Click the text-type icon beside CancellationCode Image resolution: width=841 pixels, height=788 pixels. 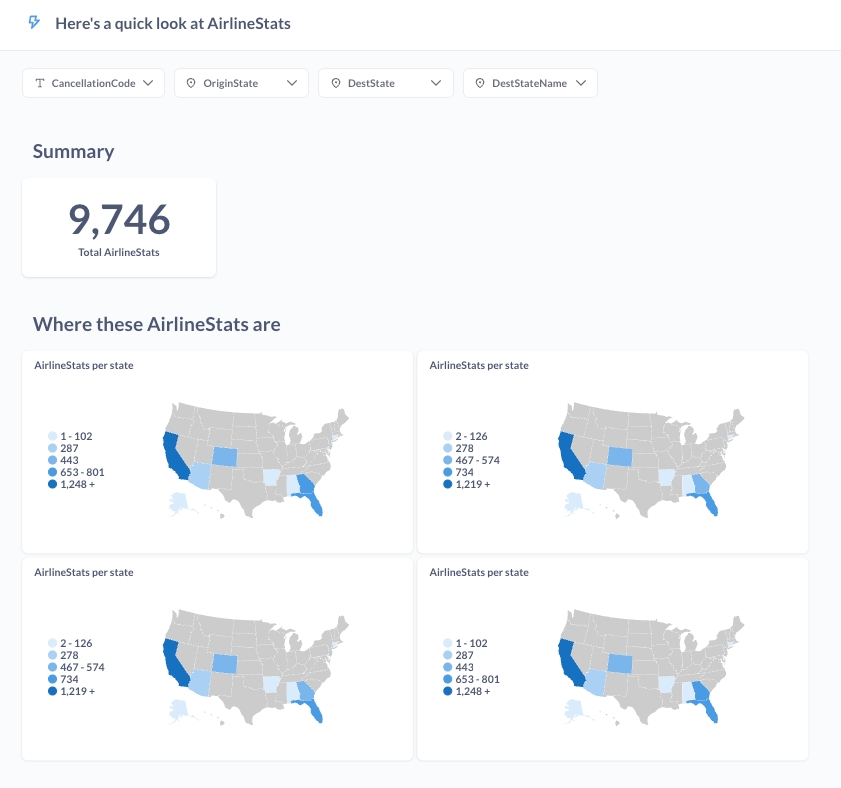coord(40,84)
